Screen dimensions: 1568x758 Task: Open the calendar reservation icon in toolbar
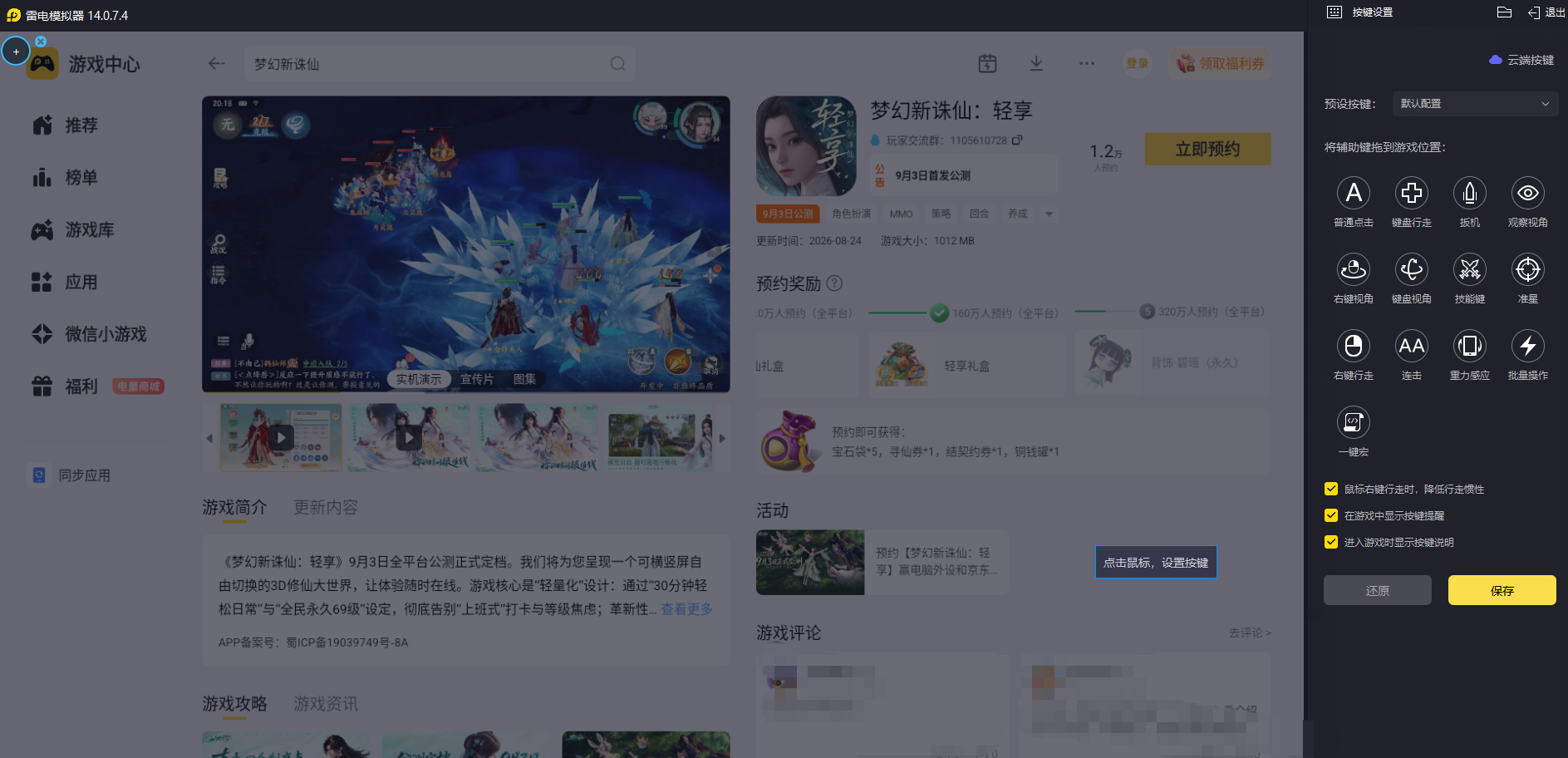click(x=987, y=63)
